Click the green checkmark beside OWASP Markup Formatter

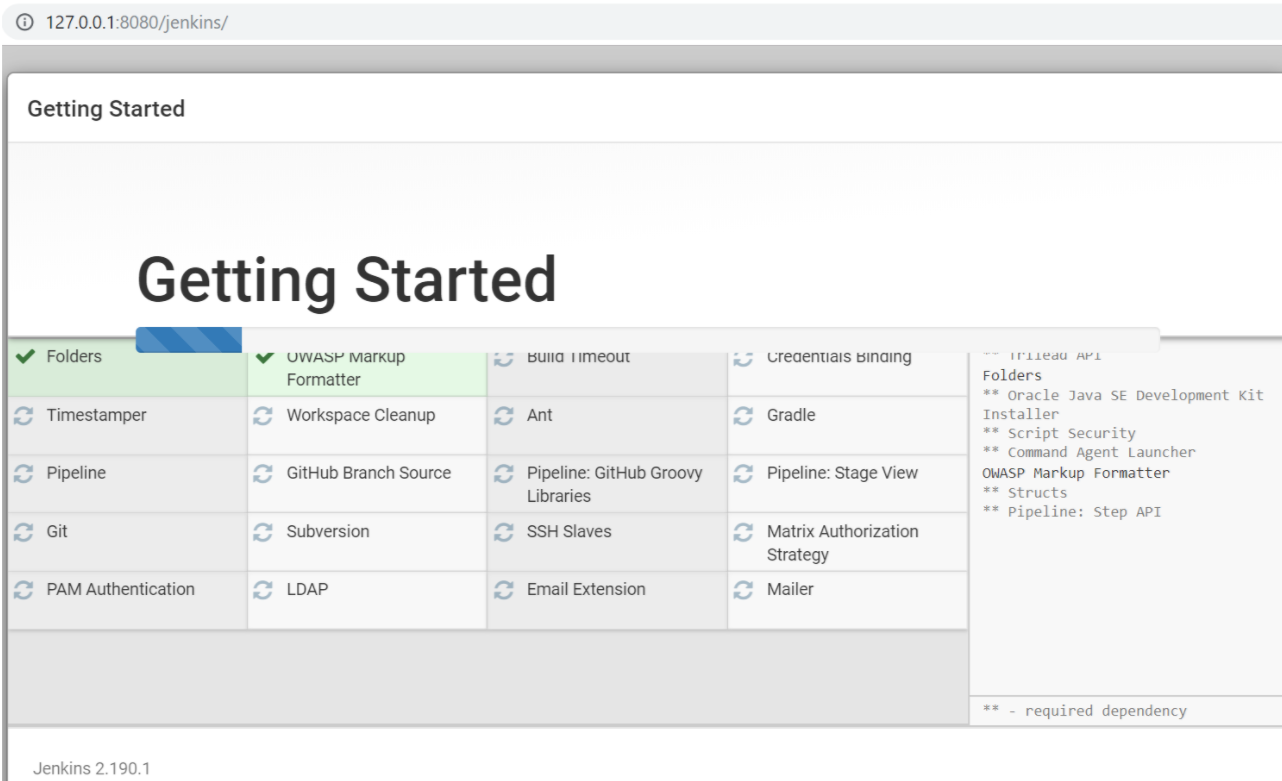[x=265, y=357]
